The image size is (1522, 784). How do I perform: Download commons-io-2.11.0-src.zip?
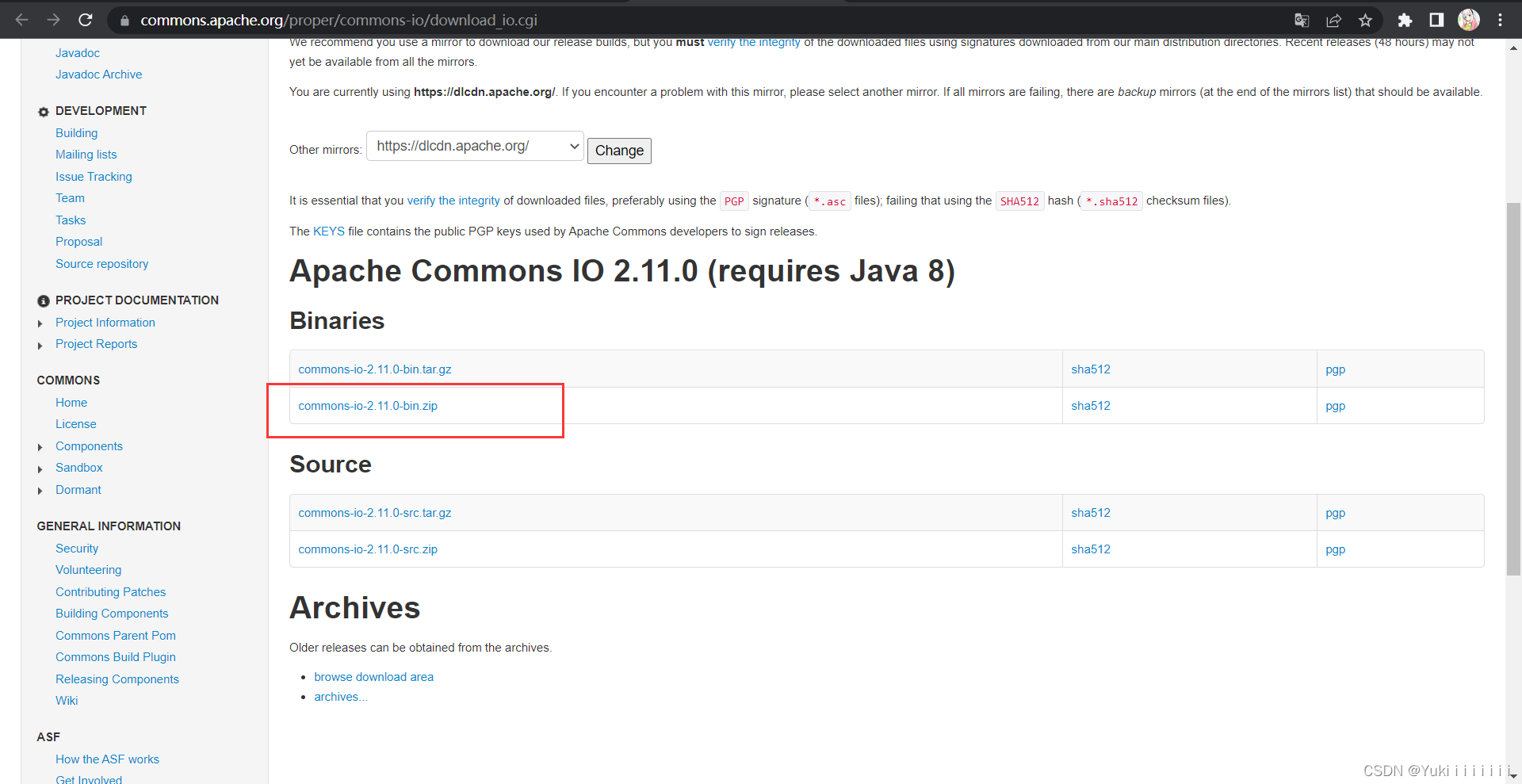(x=368, y=549)
